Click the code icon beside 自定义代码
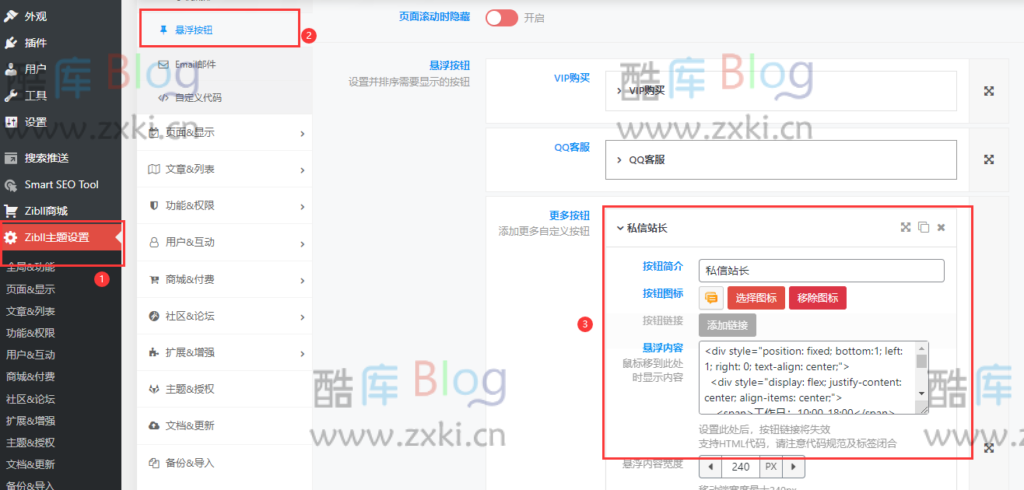The image size is (1024, 490). point(163,98)
